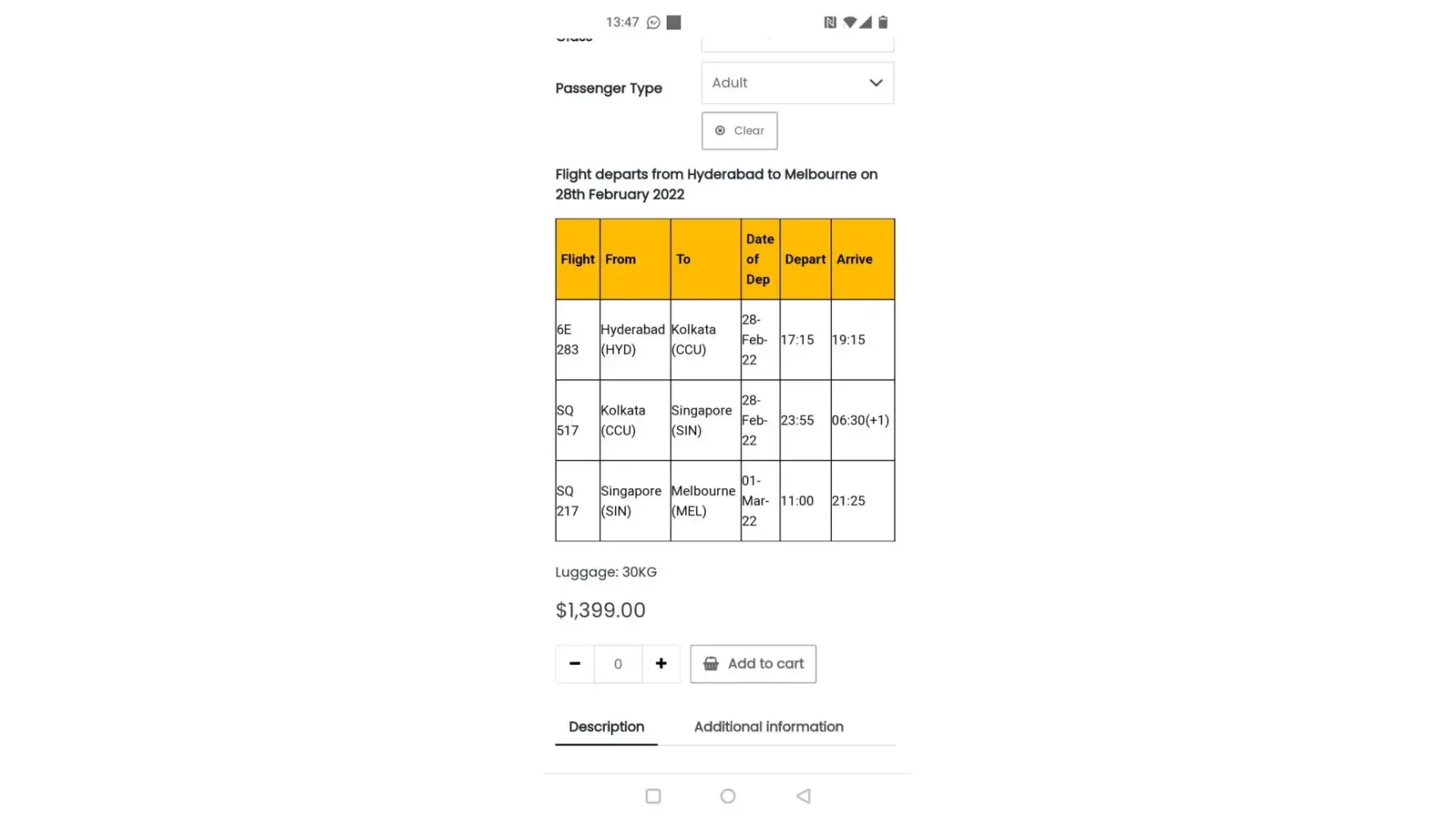The width and height of the screenshot is (1456, 819).
Task: Tap the battery icon in status bar
Action: click(883, 22)
